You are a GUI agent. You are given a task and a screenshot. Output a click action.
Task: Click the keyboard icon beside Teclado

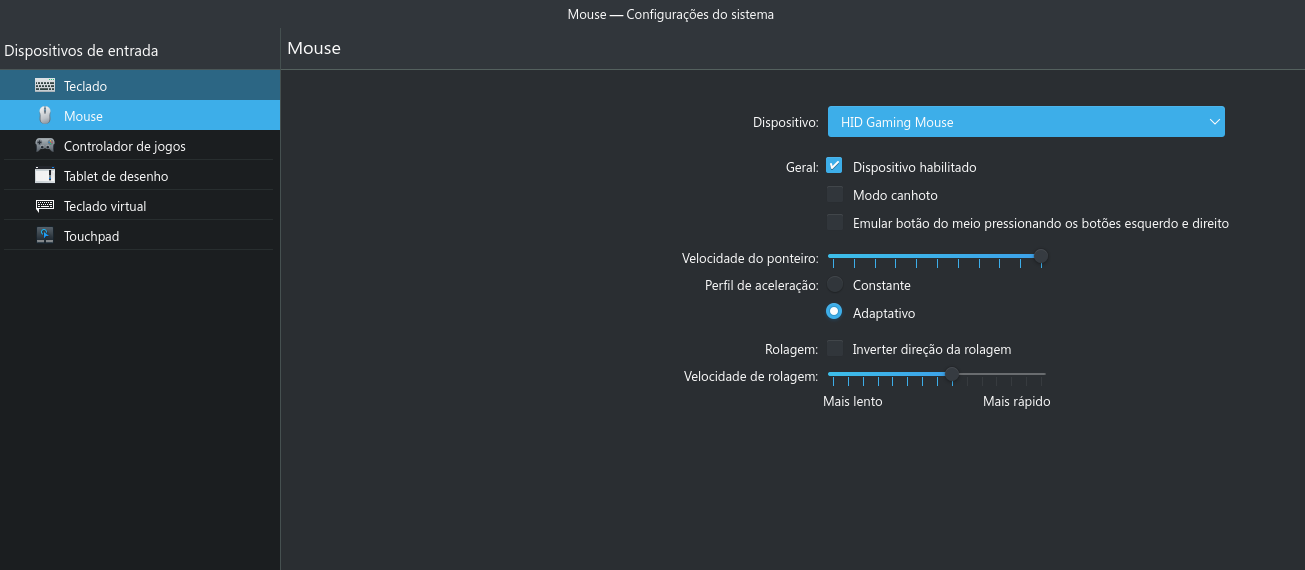(x=45, y=86)
